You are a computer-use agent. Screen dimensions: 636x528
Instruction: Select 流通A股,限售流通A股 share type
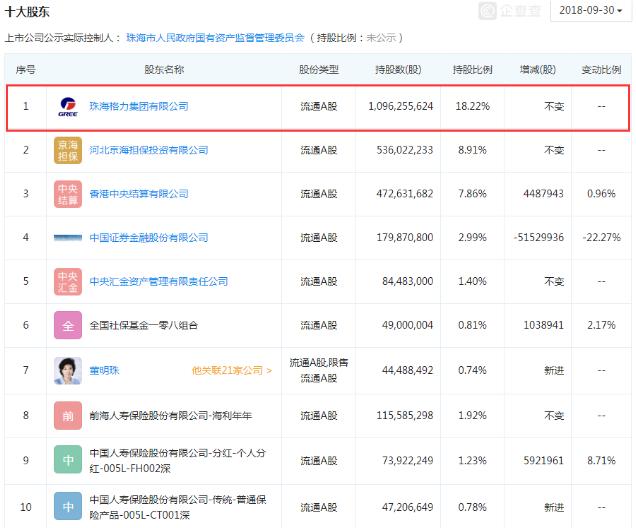[319, 370]
